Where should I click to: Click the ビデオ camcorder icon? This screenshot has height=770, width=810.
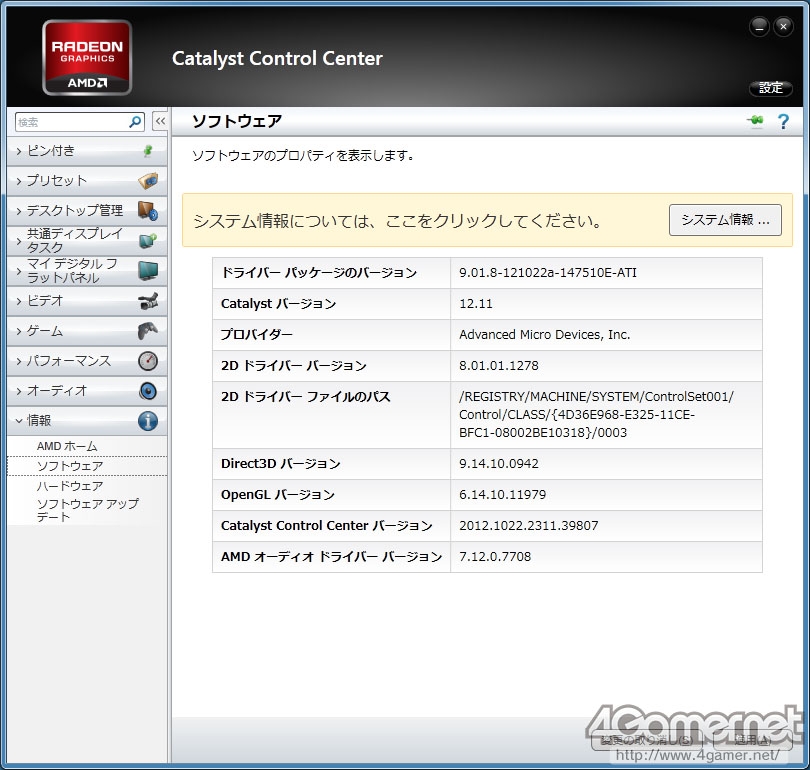148,301
